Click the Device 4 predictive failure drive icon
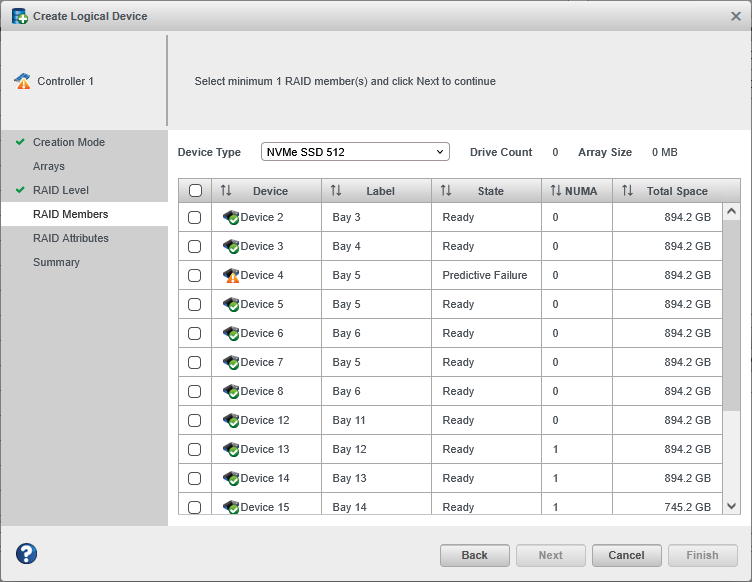The height and width of the screenshot is (582, 752). [231, 275]
